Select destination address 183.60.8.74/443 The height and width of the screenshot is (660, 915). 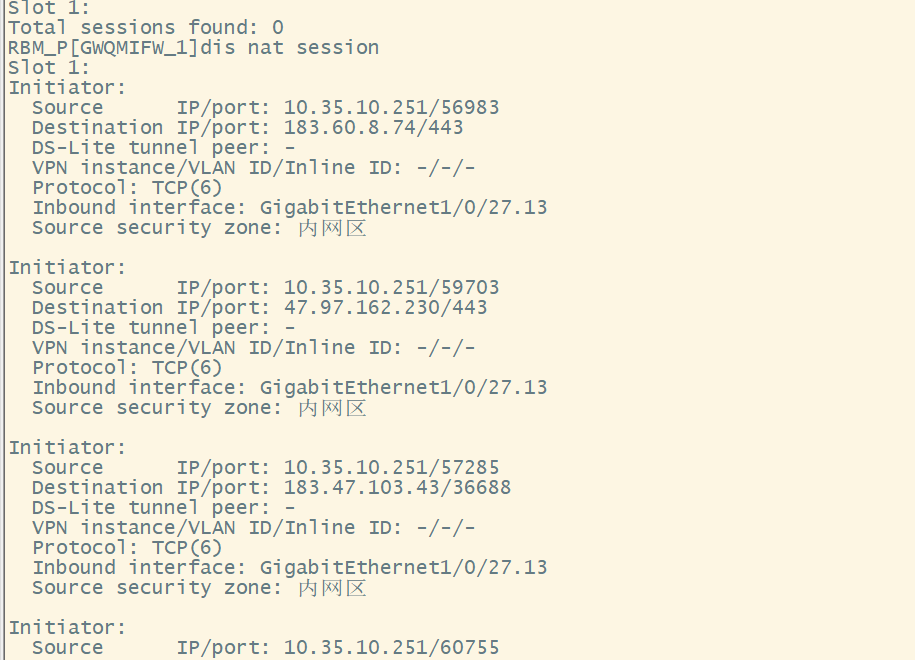tap(373, 127)
